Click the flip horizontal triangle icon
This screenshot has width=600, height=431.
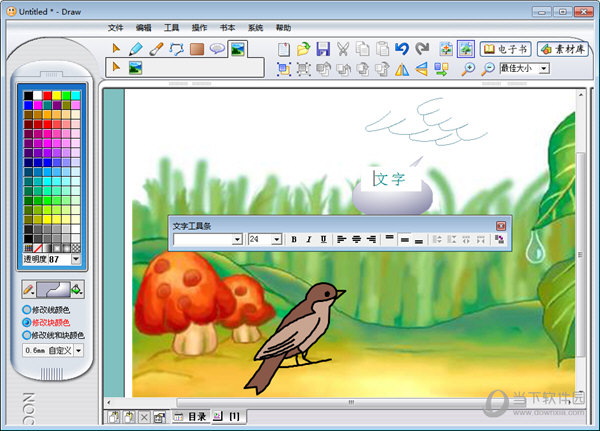[x=402, y=69]
